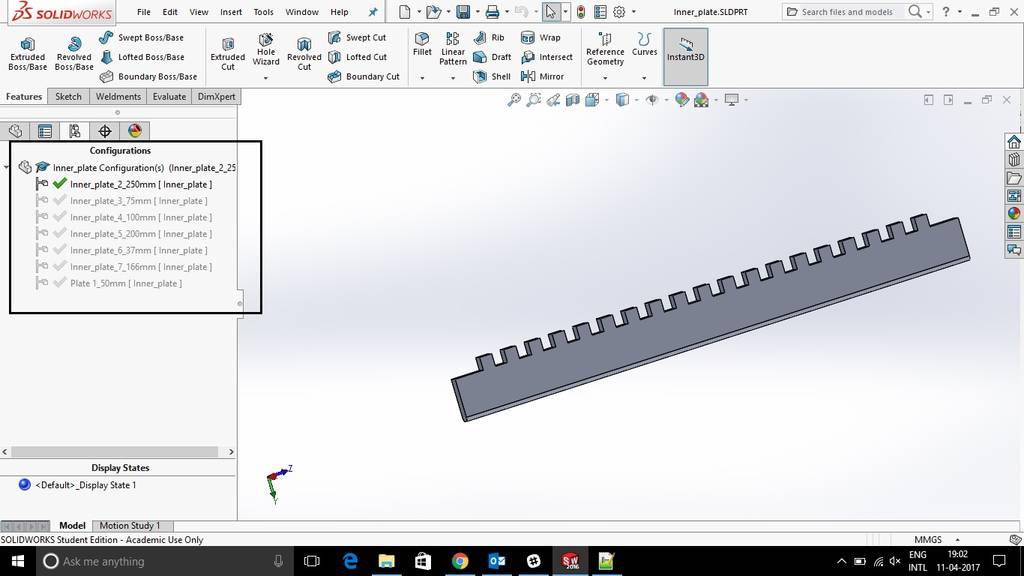
Task: Select Inner_plate_3_75mm configuration
Action: [138, 201]
